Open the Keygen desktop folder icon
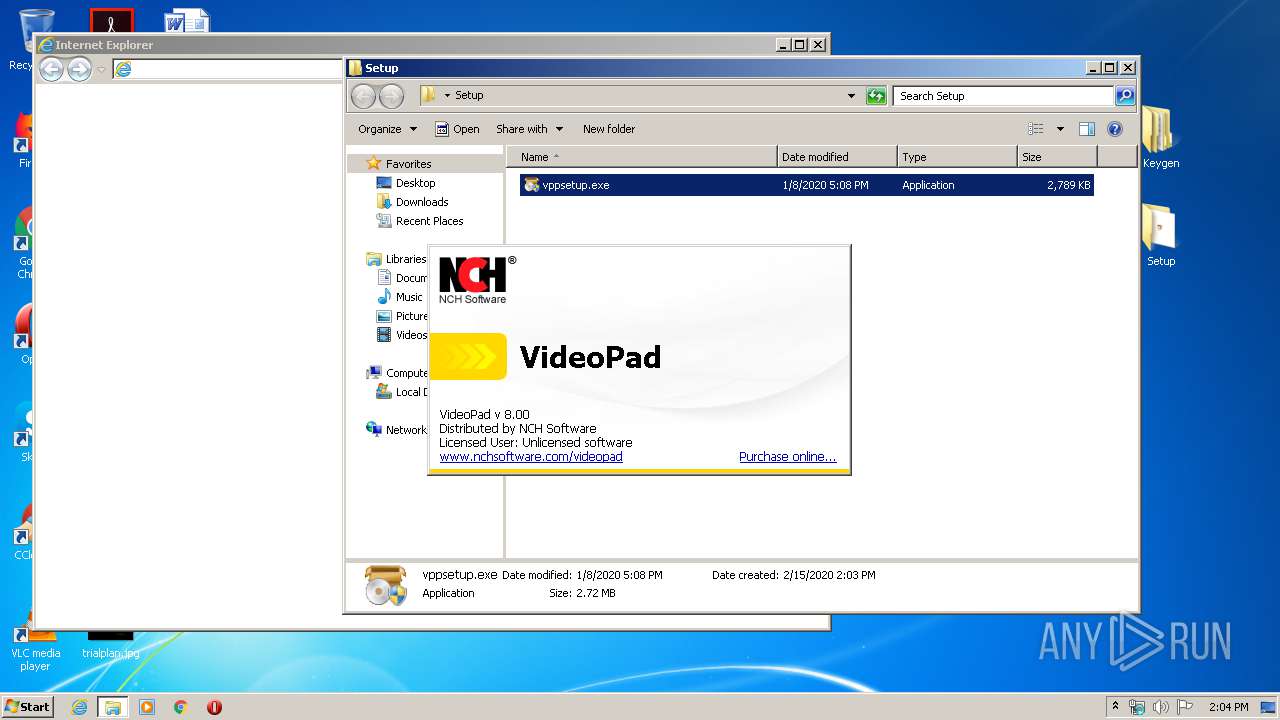 (1159, 138)
